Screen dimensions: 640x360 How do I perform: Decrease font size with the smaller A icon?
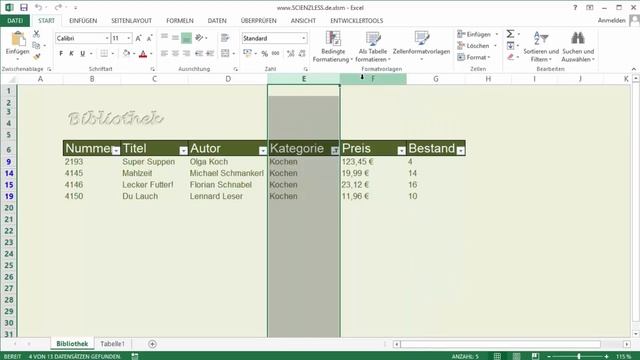[x=149, y=38]
